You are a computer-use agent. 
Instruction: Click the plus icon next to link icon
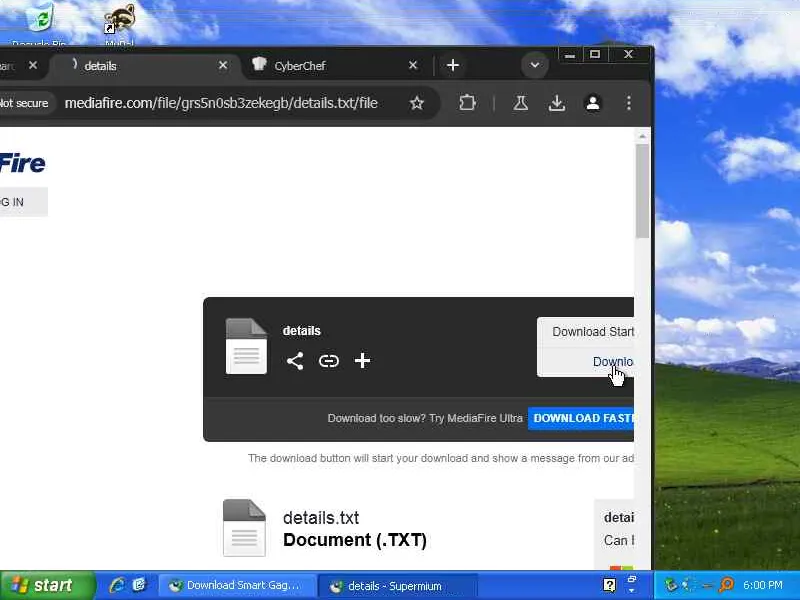point(362,361)
